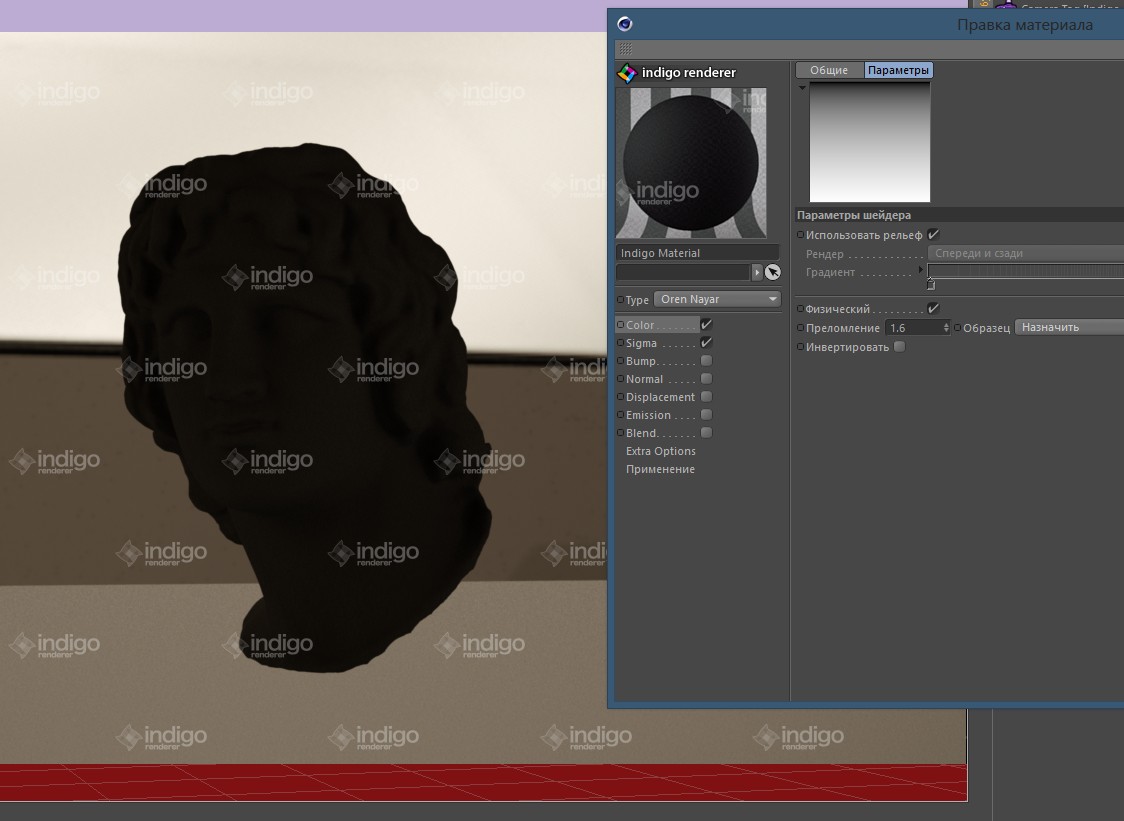The image size is (1124, 821).
Task: Open the Type dropdown showing Oren Nayar
Action: (717, 299)
